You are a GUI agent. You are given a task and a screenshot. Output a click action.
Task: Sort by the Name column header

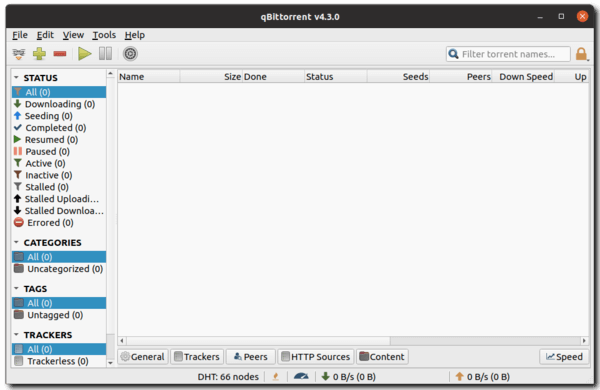click(148, 77)
